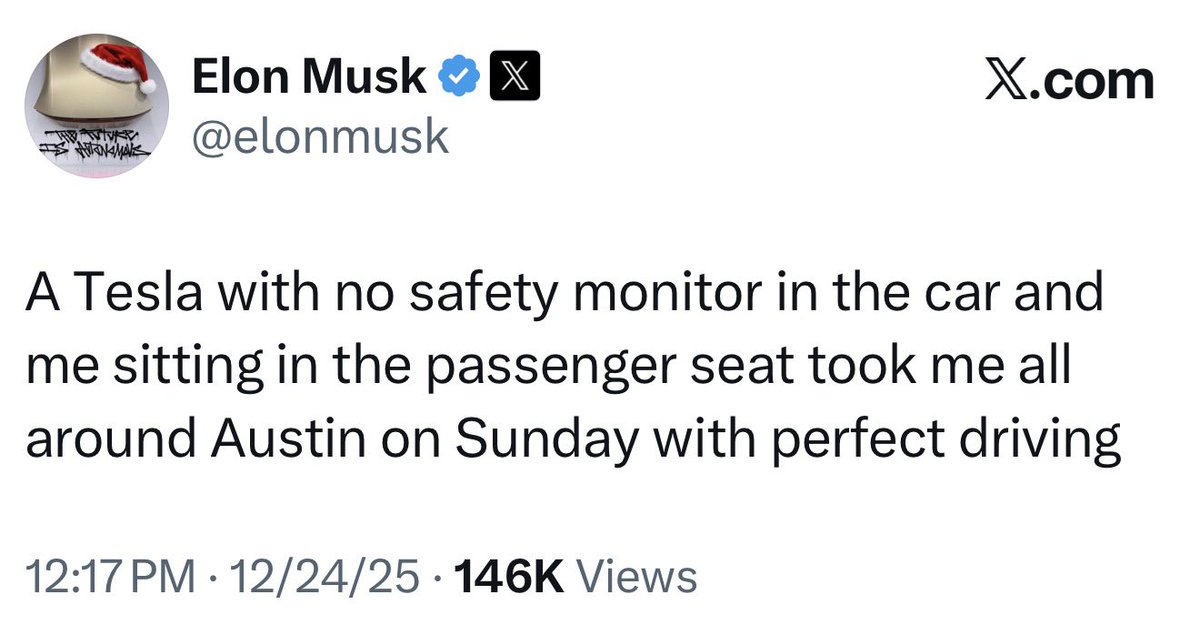Image resolution: width=1200 pixels, height=625 pixels.
Task: Open the Elon Musk display name
Action: (307, 78)
